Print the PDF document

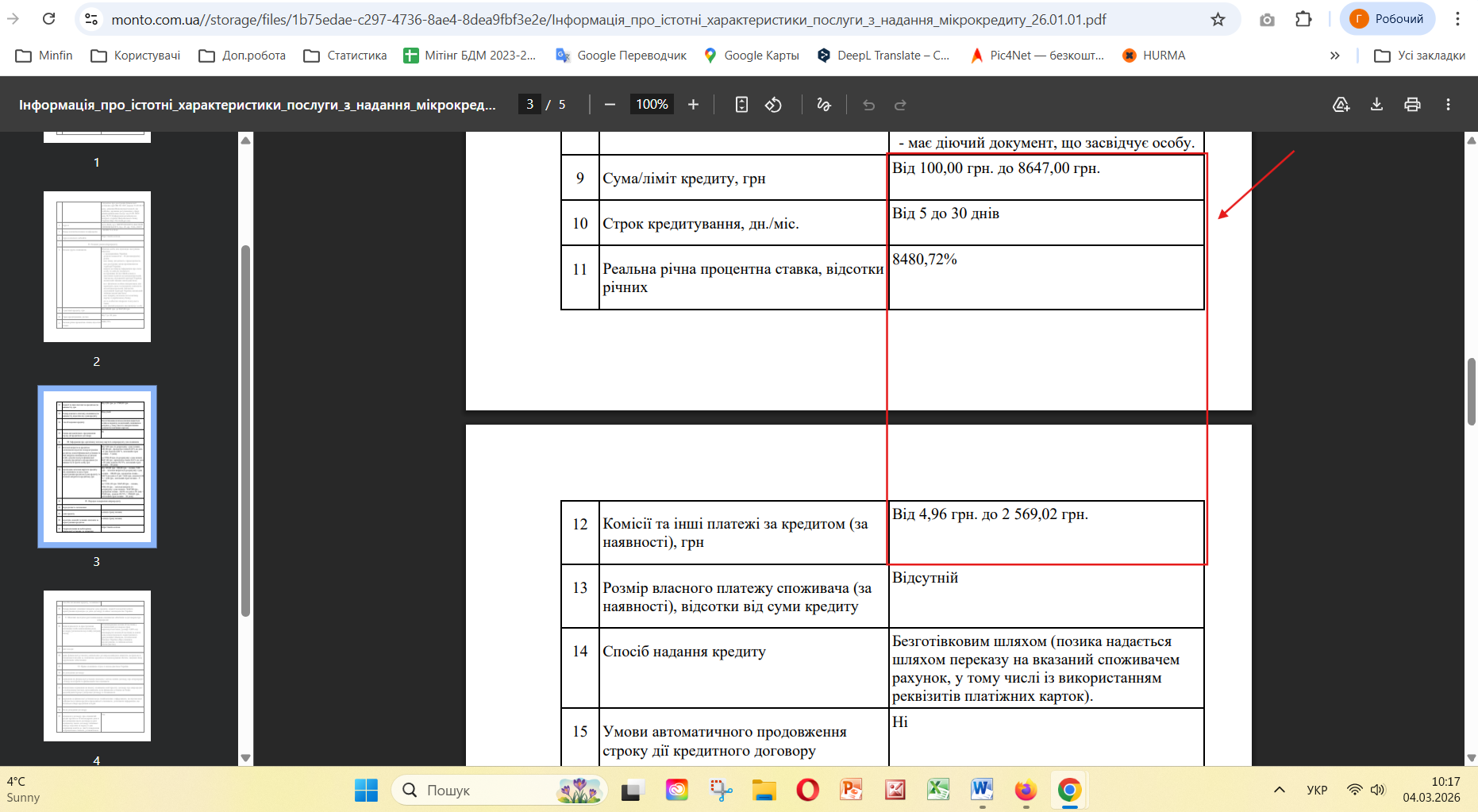1412,104
